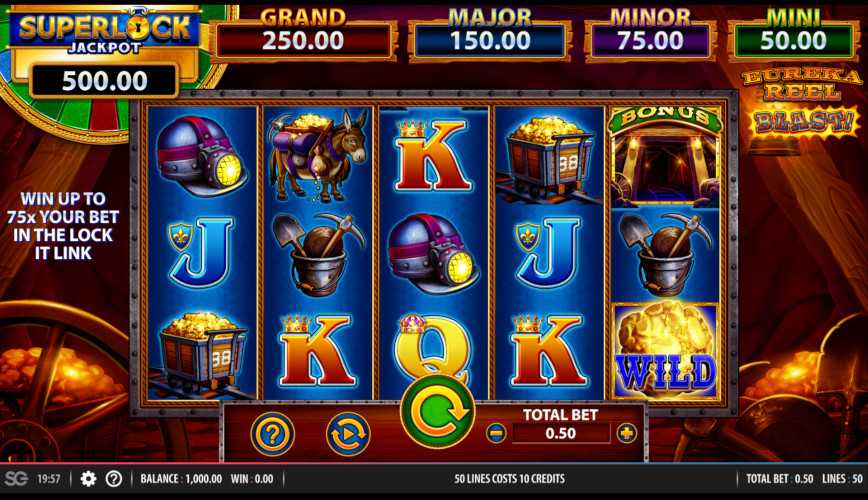Open help icon in the bottom bar
The height and width of the screenshot is (500, 868).
pos(113,478)
